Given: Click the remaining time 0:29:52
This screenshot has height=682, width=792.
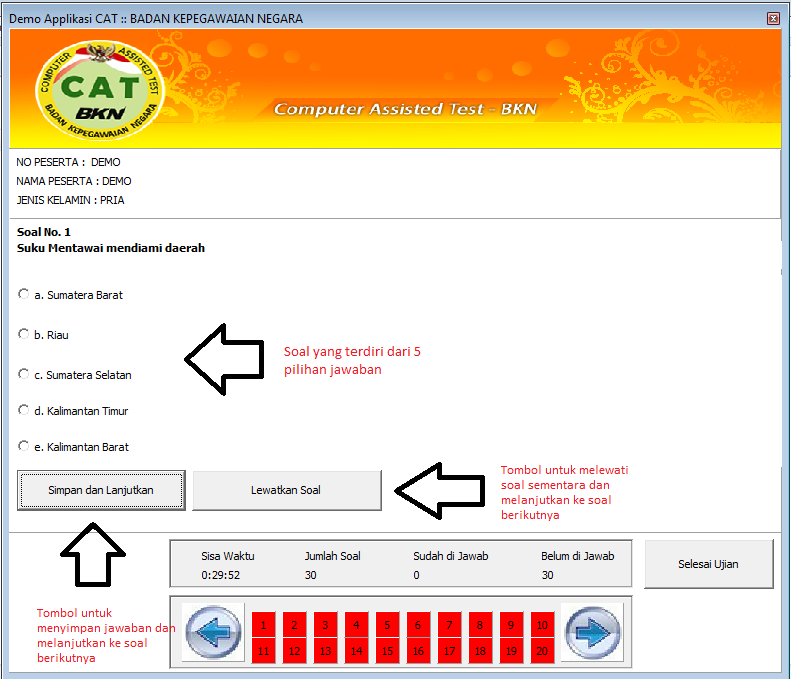Looking at the screenshot, I should click(221, 575).
